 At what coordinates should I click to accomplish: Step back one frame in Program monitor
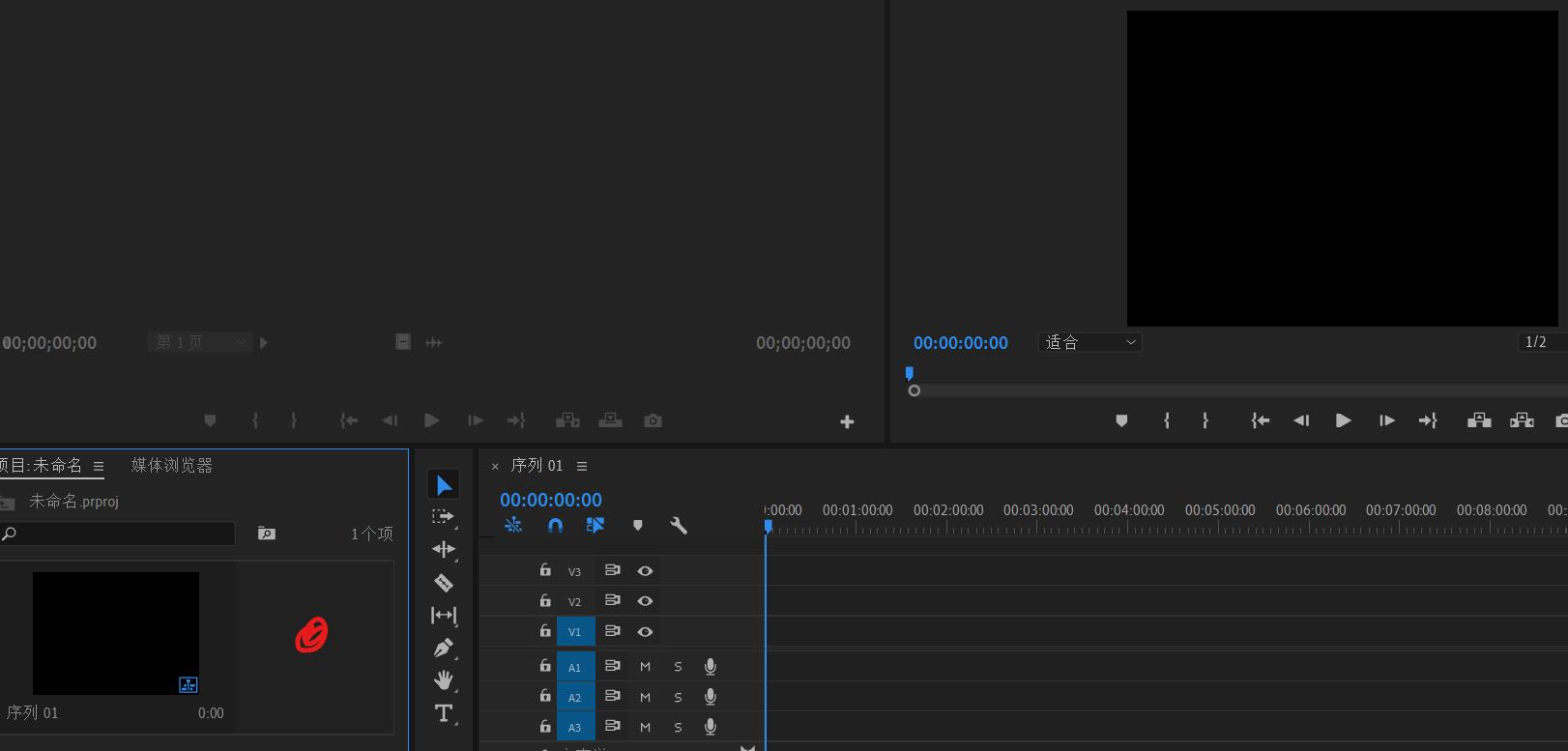1301,420
